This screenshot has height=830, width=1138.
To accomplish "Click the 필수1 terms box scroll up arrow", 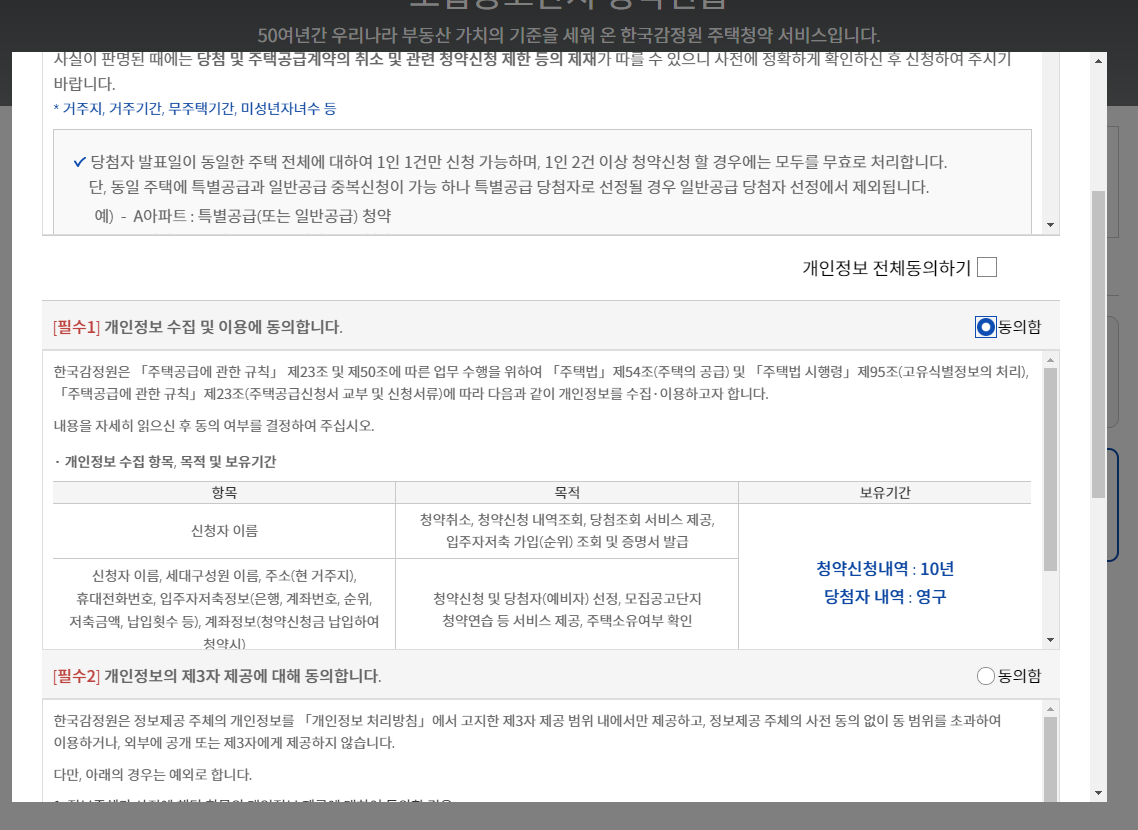I will coord(1050,360).
